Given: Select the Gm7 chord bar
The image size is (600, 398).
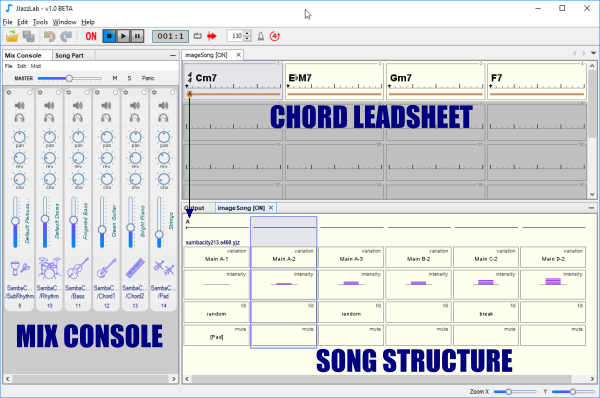Looking at the screenshot, I should pos(435,81).
